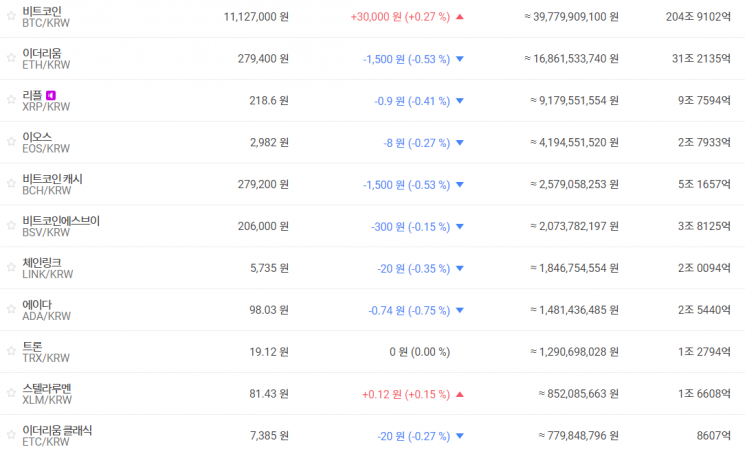Select the price 19.12 원

[x=269, y=352]
